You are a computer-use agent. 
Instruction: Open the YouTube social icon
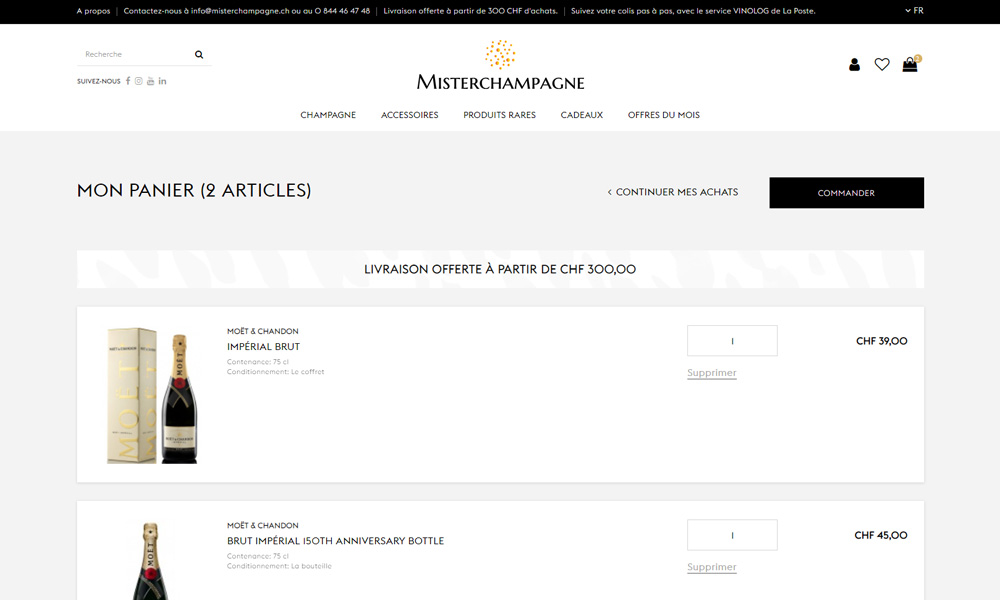pos(151,81)
